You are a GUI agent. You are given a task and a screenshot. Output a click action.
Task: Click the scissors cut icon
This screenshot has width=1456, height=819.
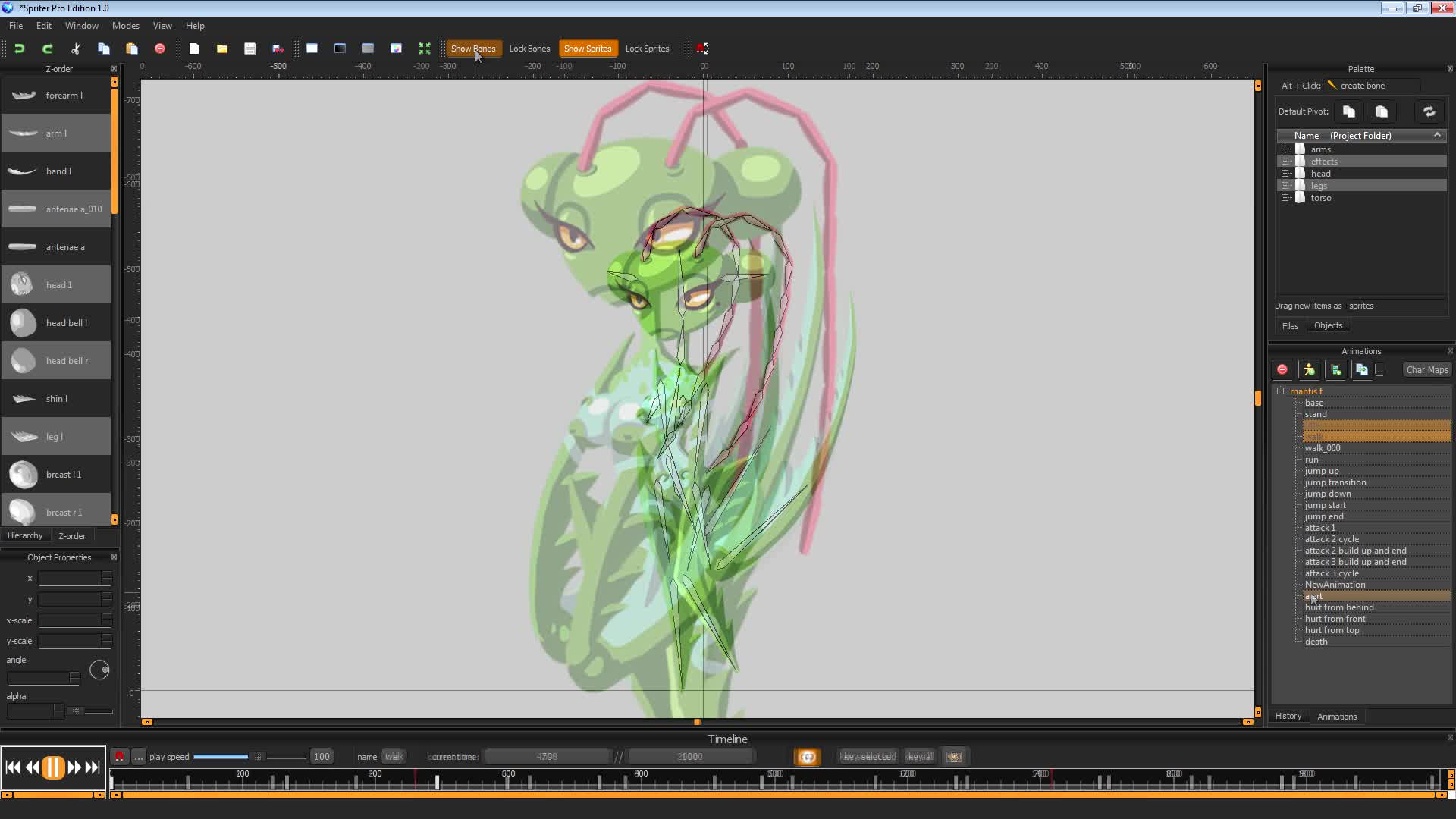point(76,49)
